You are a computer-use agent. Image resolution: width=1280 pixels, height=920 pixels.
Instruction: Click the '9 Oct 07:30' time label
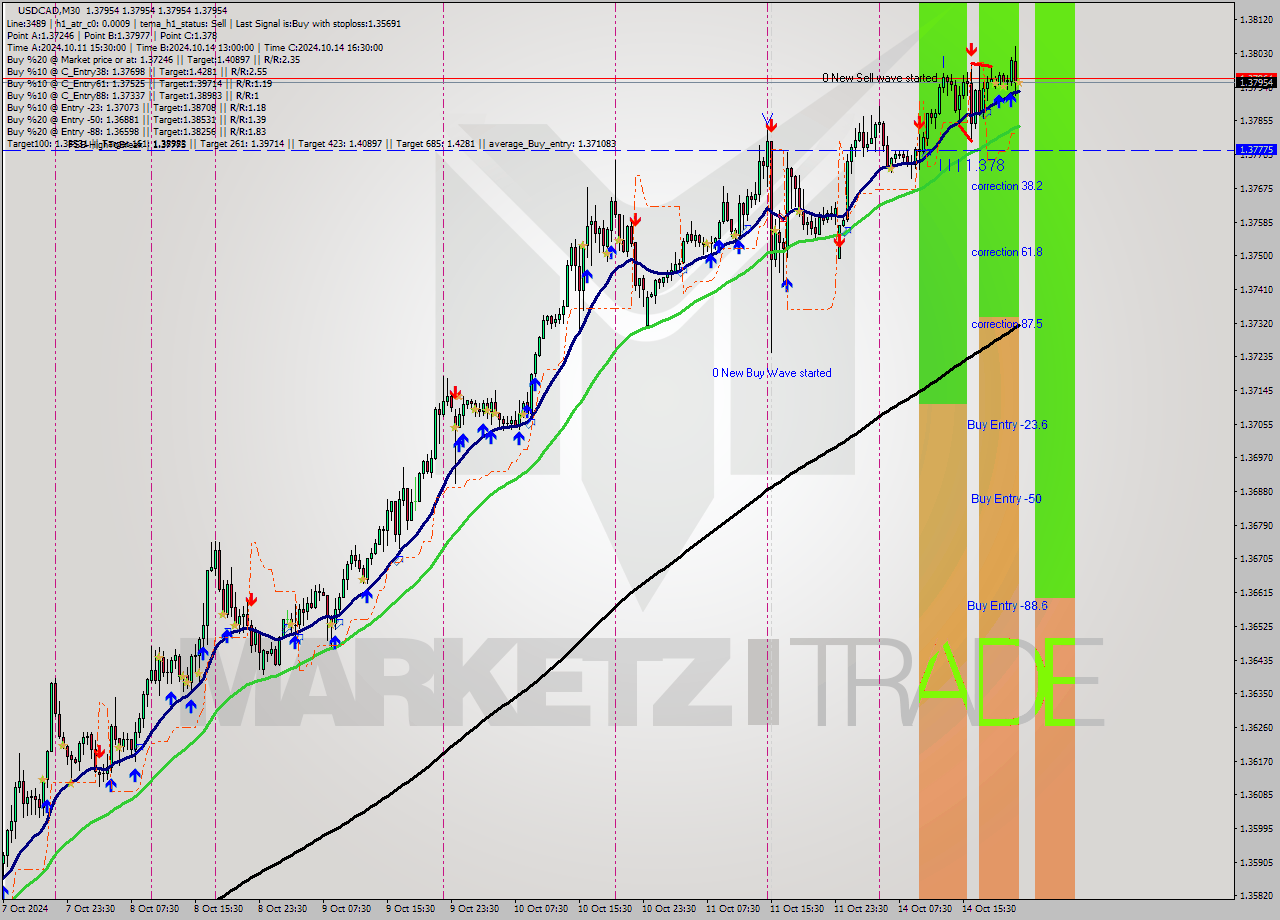coord(346,909)
